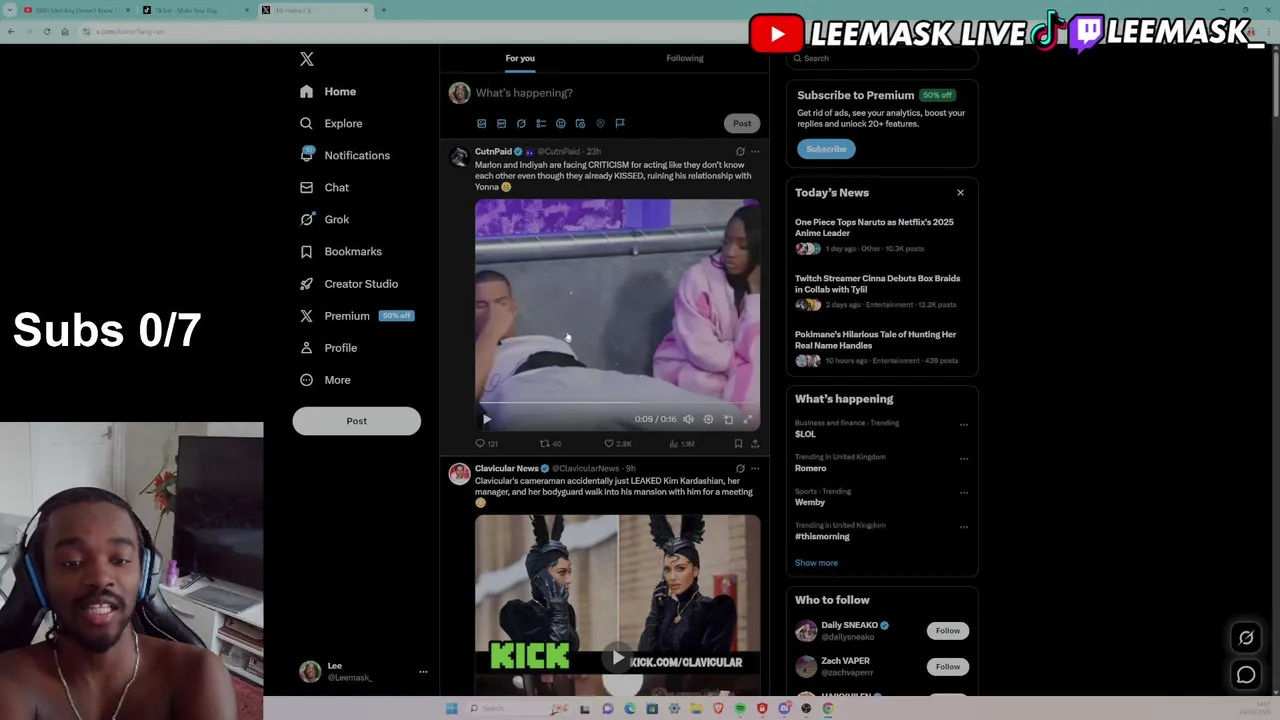Play the Clavicular Kick video
The width and height of the screenshot is (1280, 720).
click(x=618, y=658)
